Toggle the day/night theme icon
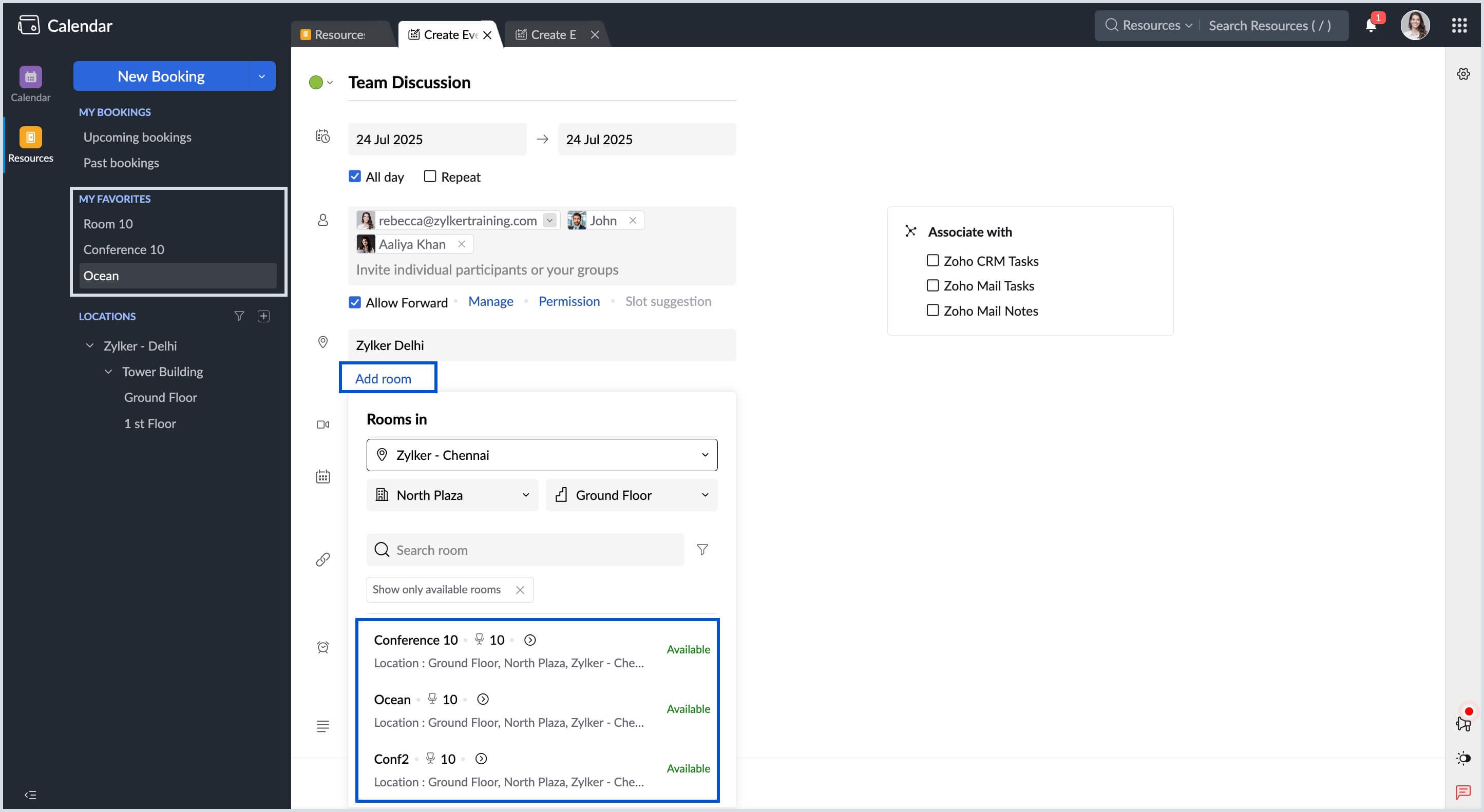 (1463, 758)
